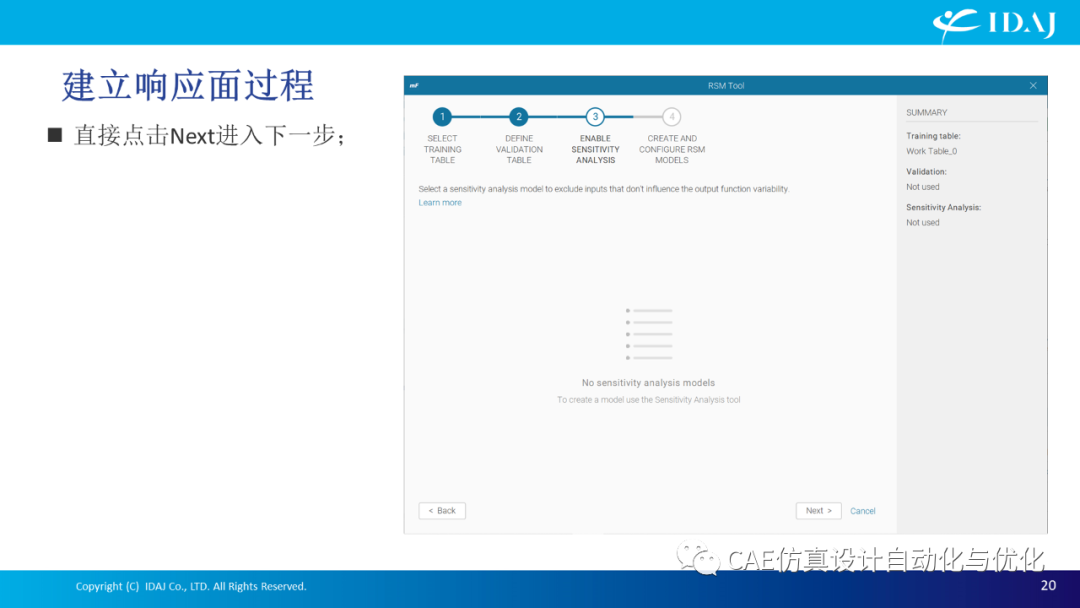Screen dimensions: 1080x608
Task: Click the slide title 建立响应面过程
Action: coord(188,86)
